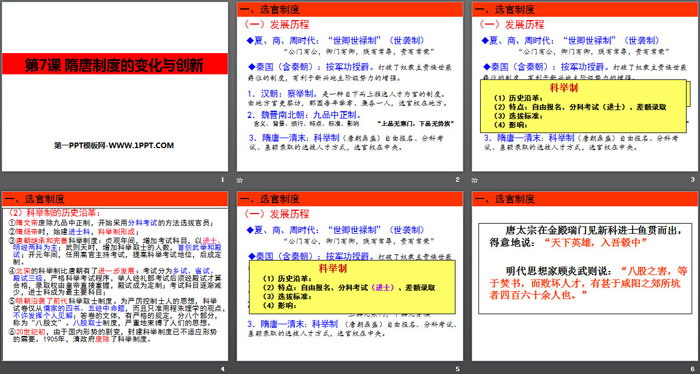
Task: Select slide 5 thumbnail
Action: [350, 276]
